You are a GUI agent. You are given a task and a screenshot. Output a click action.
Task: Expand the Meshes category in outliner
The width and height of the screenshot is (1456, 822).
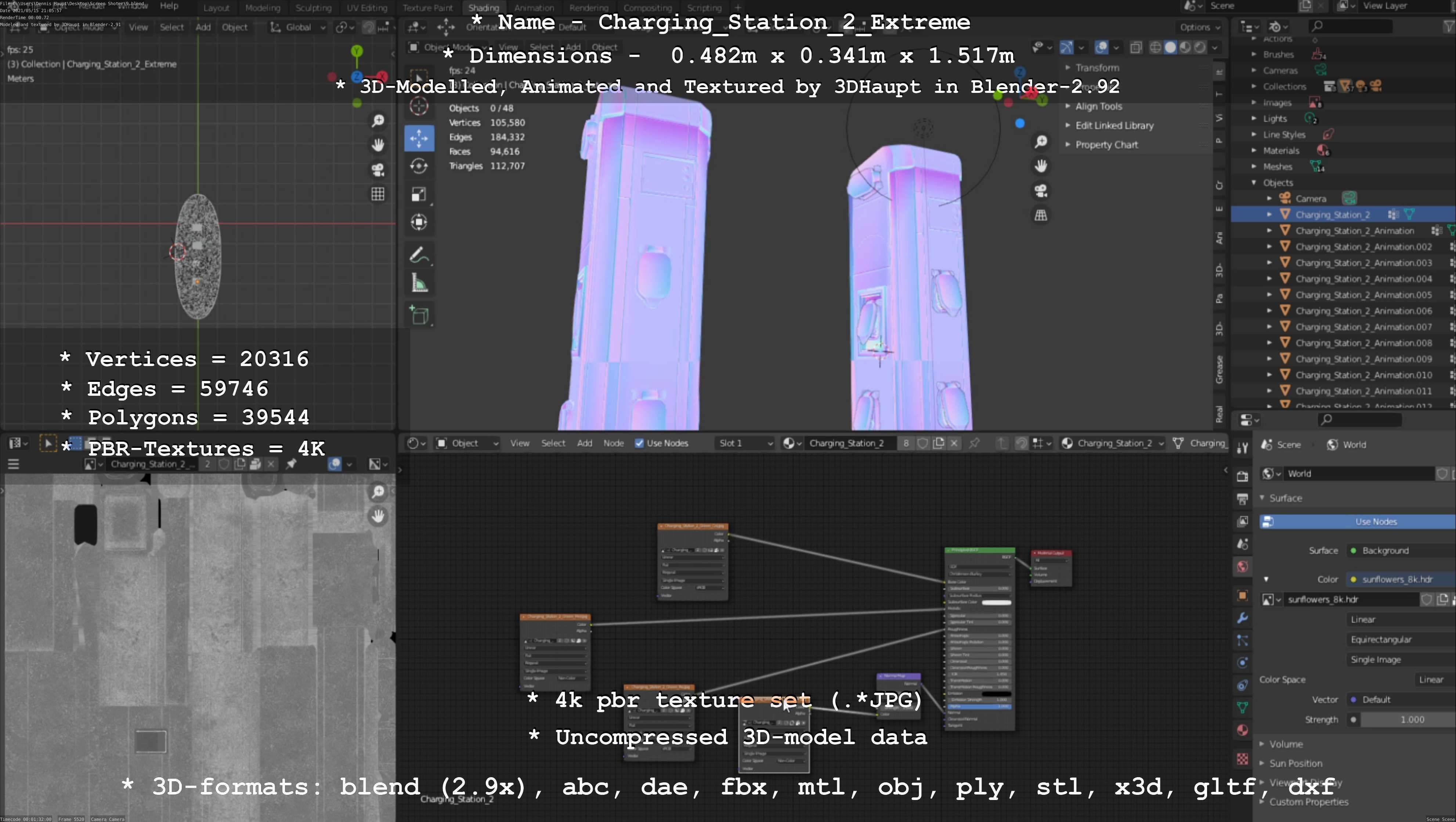[1254, 167]
